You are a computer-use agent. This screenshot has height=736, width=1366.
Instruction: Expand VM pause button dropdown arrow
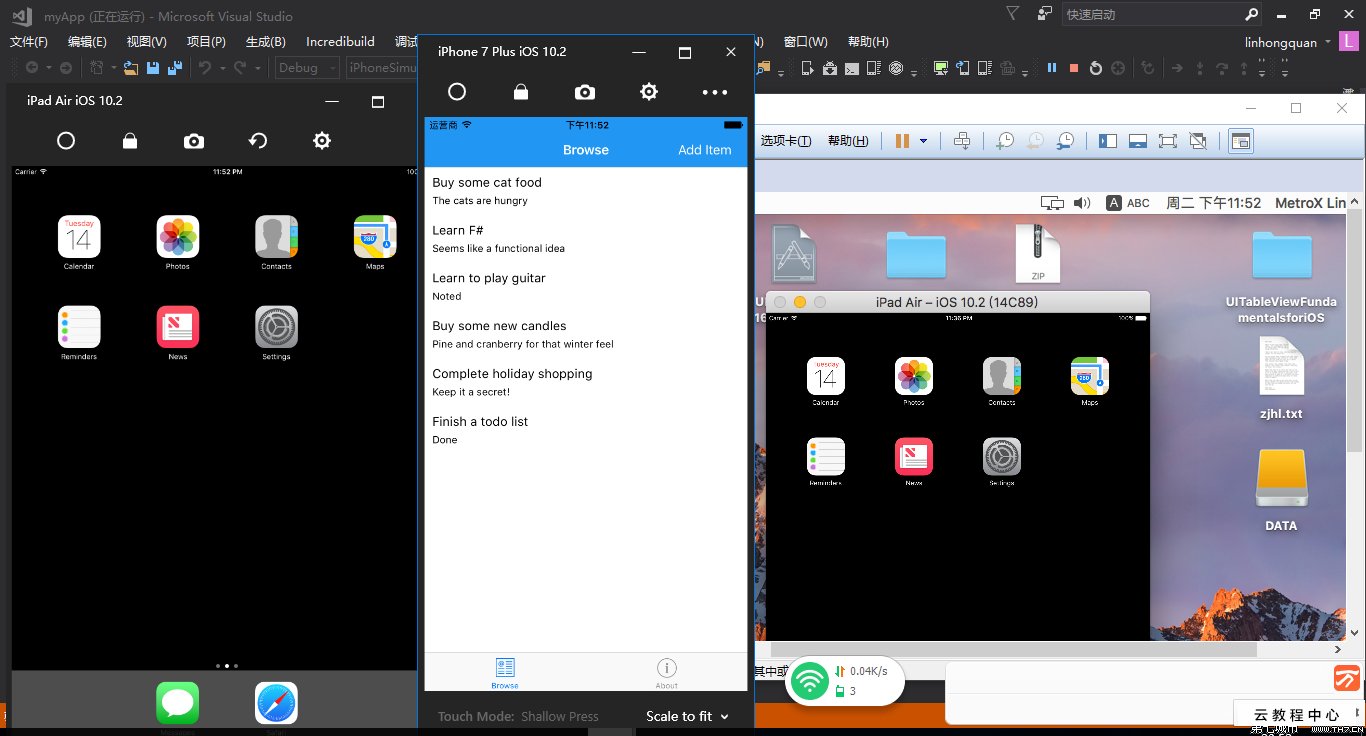(x=923, y=141)
